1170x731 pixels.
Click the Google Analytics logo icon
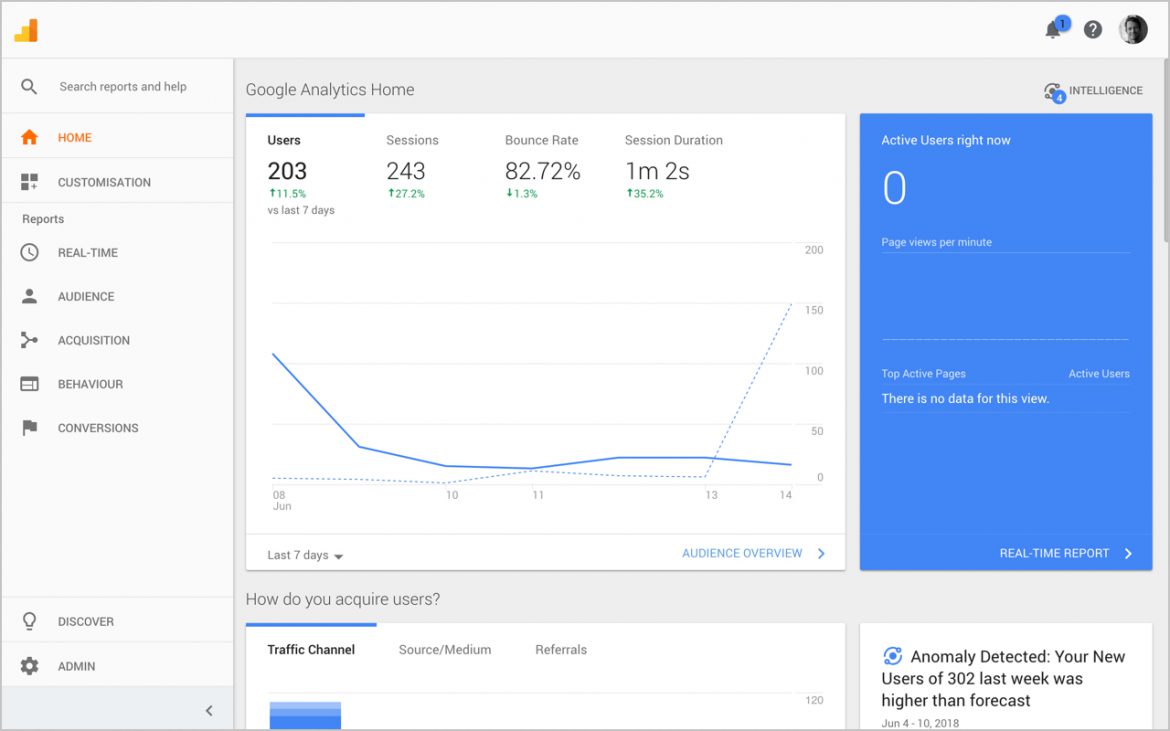click(26, 31)
